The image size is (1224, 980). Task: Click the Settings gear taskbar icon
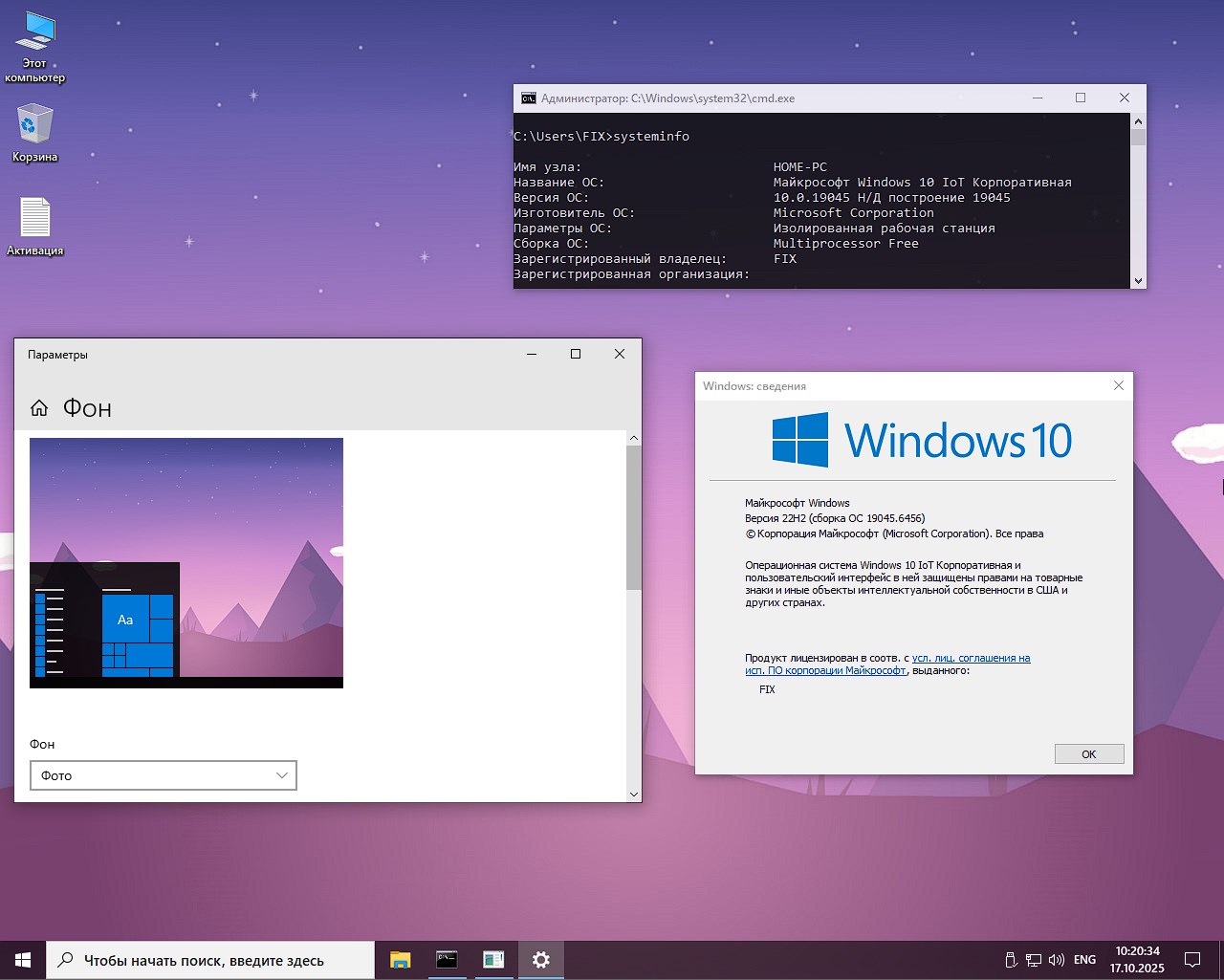point(540,960)
